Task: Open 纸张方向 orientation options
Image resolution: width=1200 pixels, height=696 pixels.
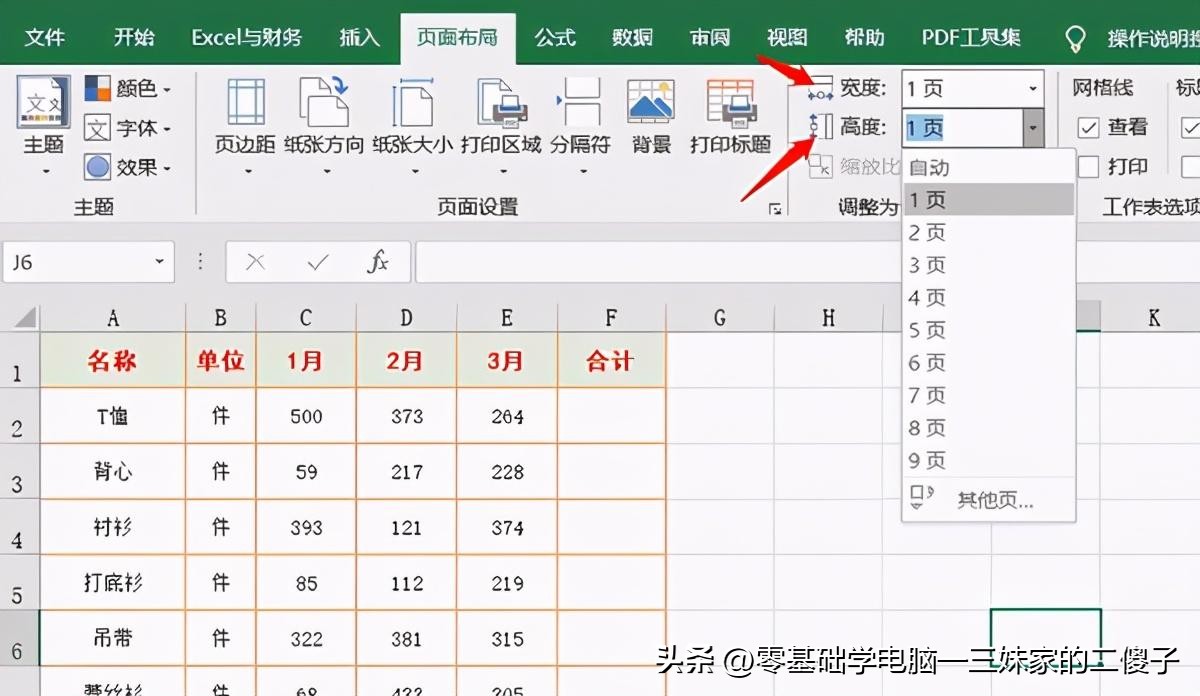Action: coord(324,105)
